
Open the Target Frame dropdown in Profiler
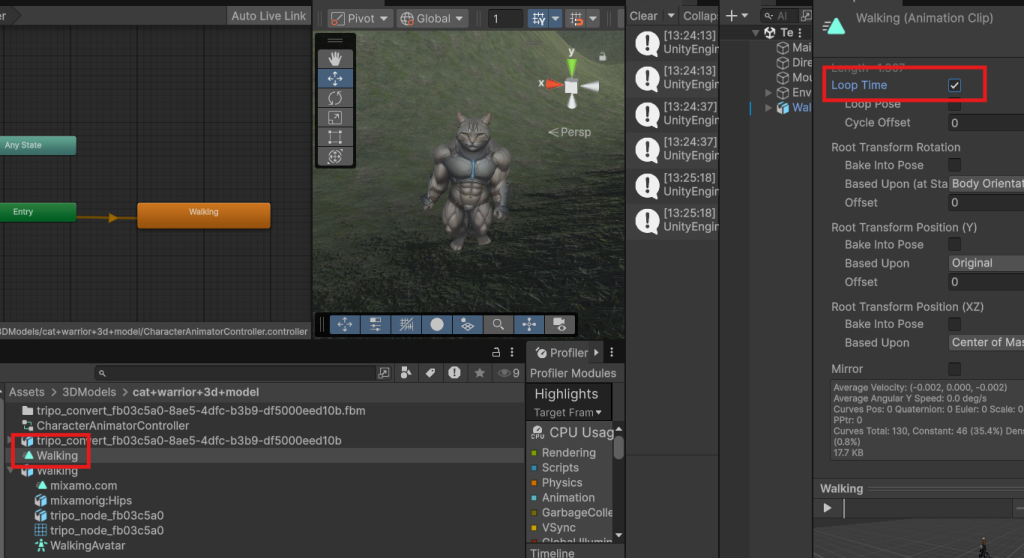point(568,412)
